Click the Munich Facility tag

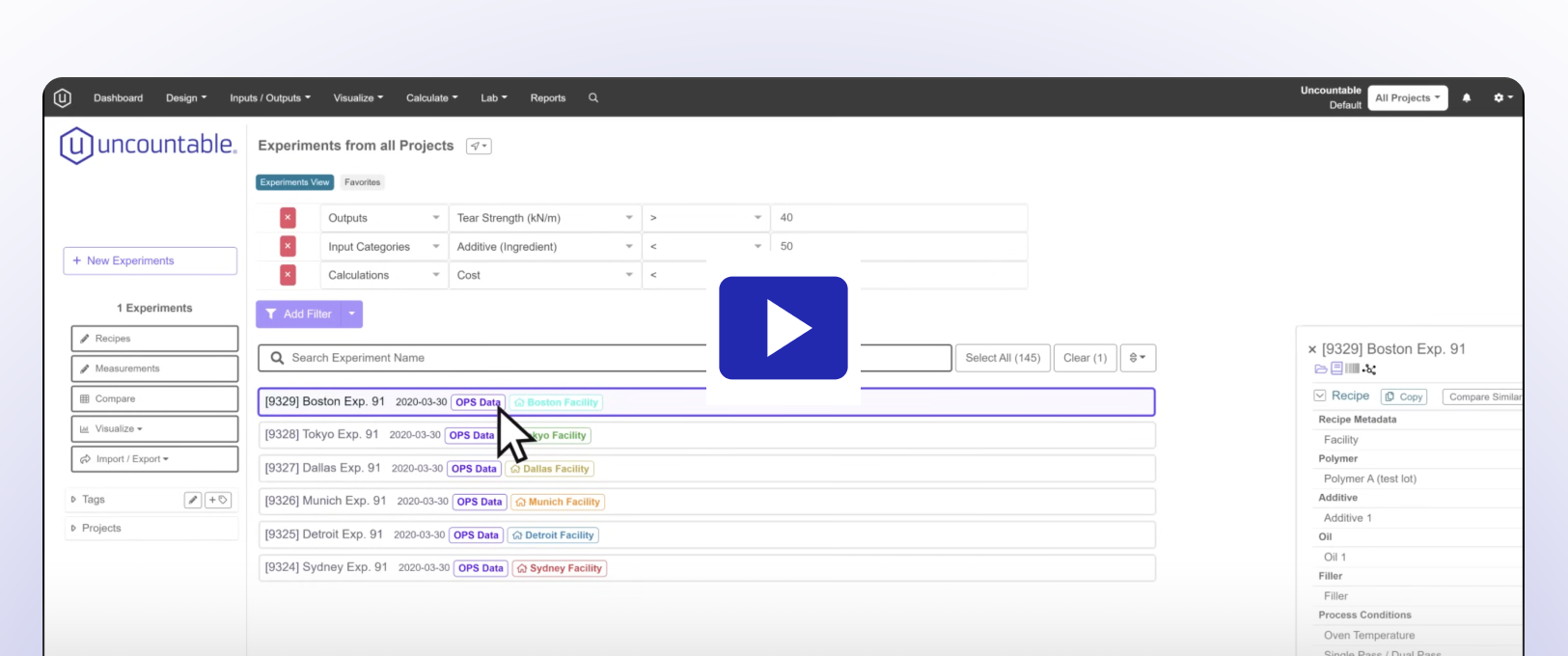pyautogui.click(x=558, y=502)
